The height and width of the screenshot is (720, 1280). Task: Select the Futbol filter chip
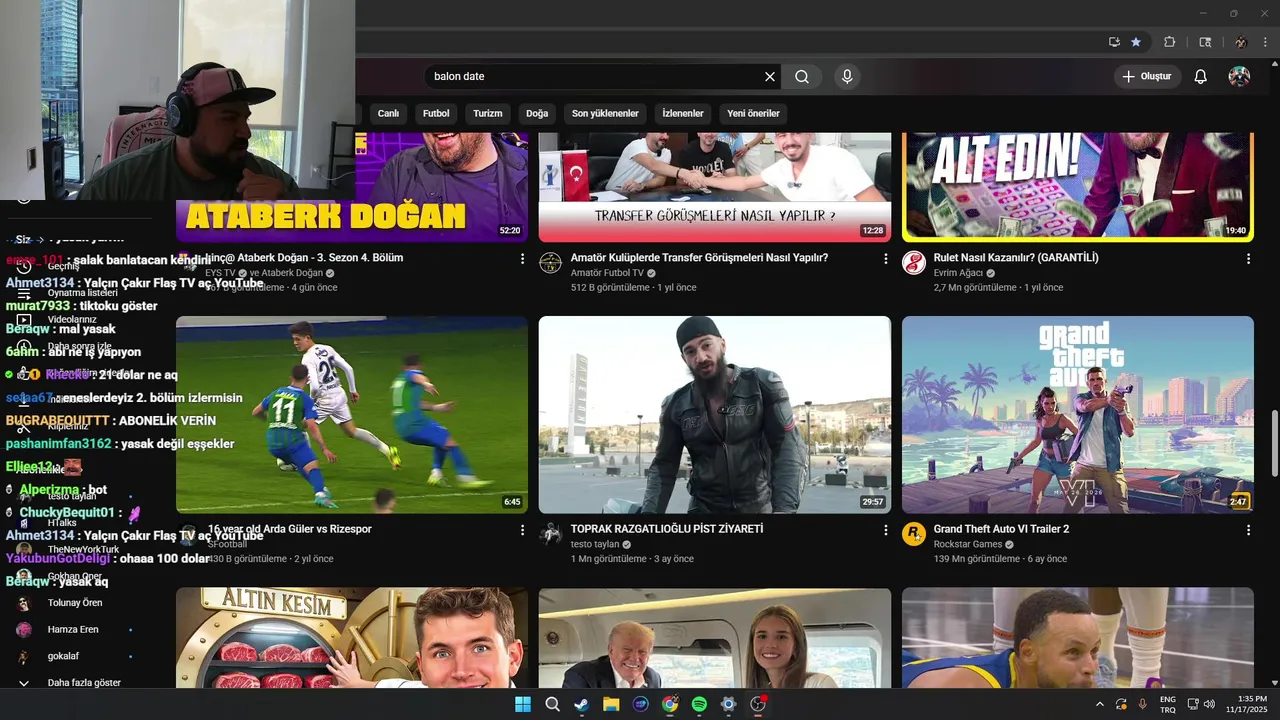tap(436, 114)
